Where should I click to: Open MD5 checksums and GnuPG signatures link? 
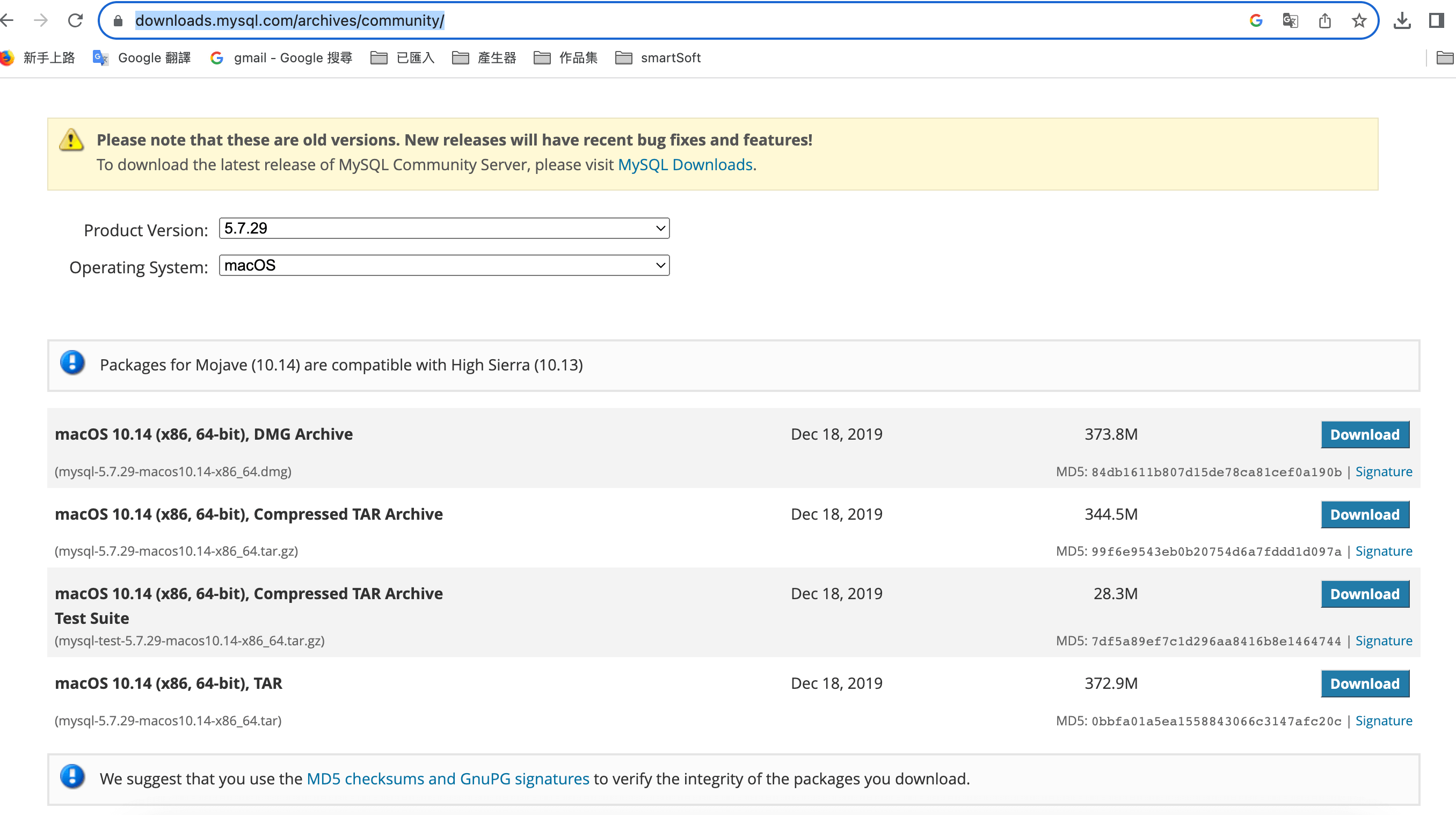[448, 779]
